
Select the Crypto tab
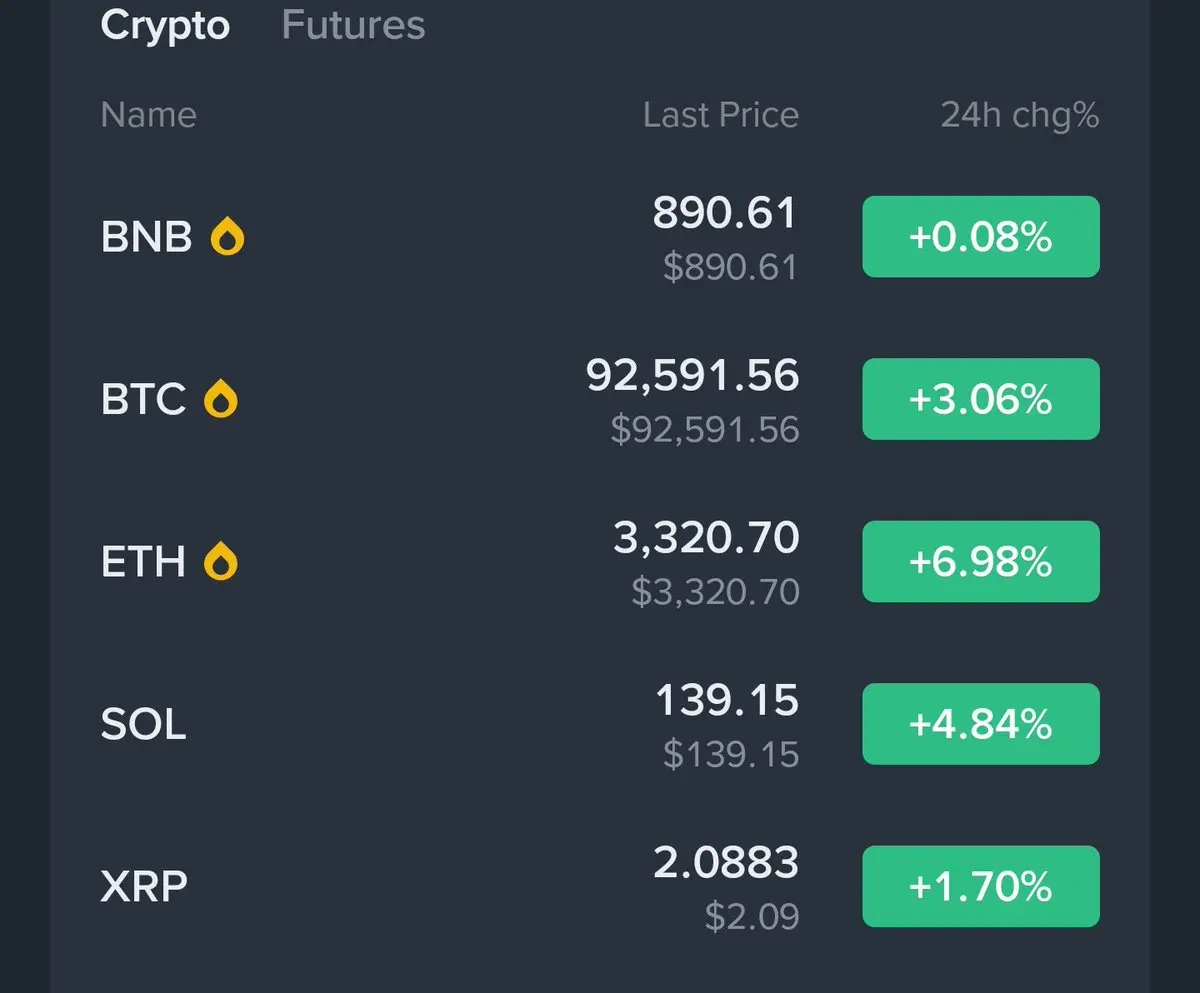(165, 25)
